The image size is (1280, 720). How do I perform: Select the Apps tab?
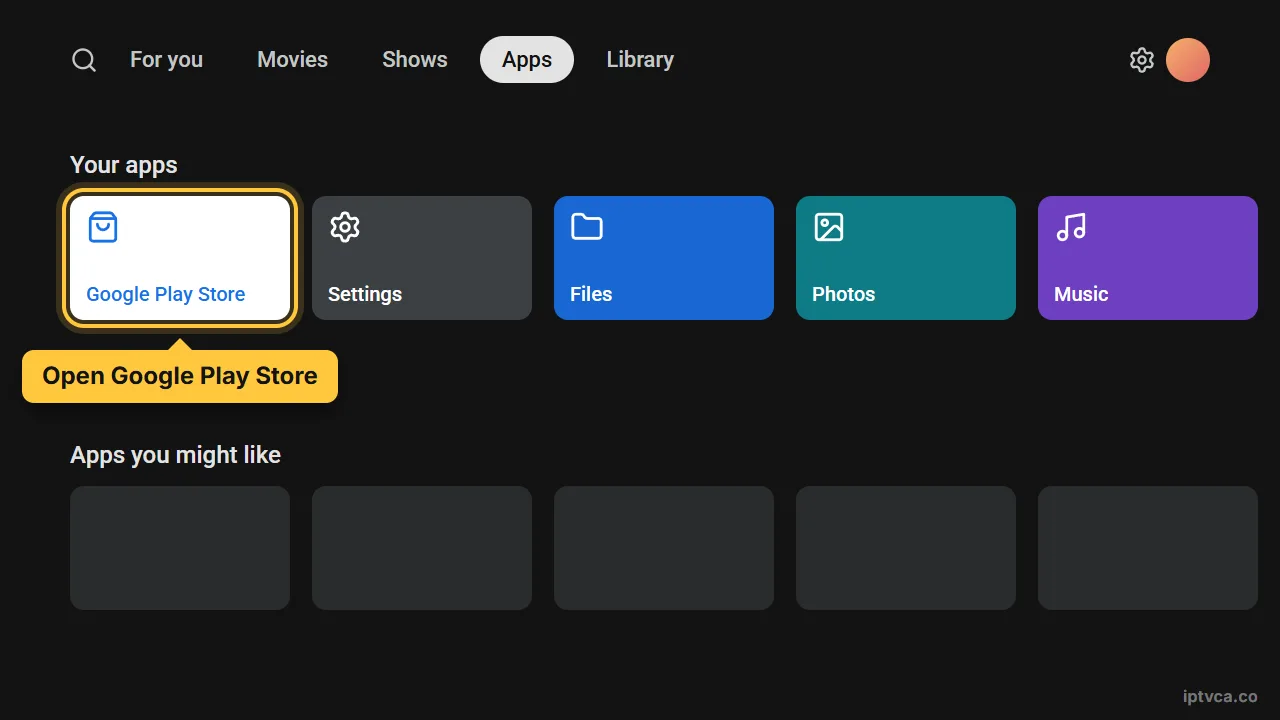point(527,60)
